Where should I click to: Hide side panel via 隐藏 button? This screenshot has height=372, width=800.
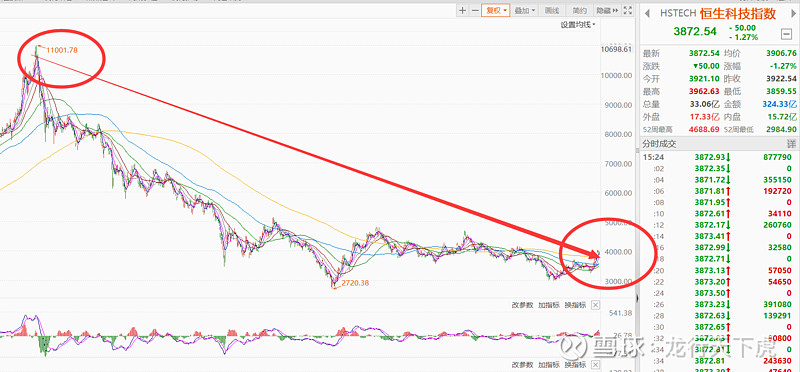coord(607,10)
